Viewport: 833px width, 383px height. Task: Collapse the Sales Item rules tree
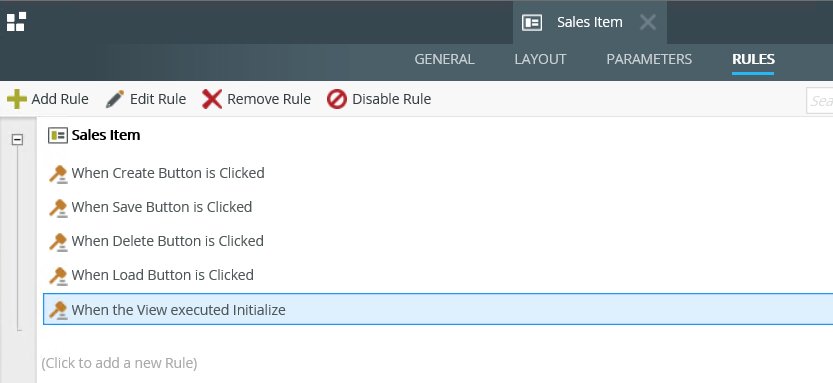(x=18, y=139)
